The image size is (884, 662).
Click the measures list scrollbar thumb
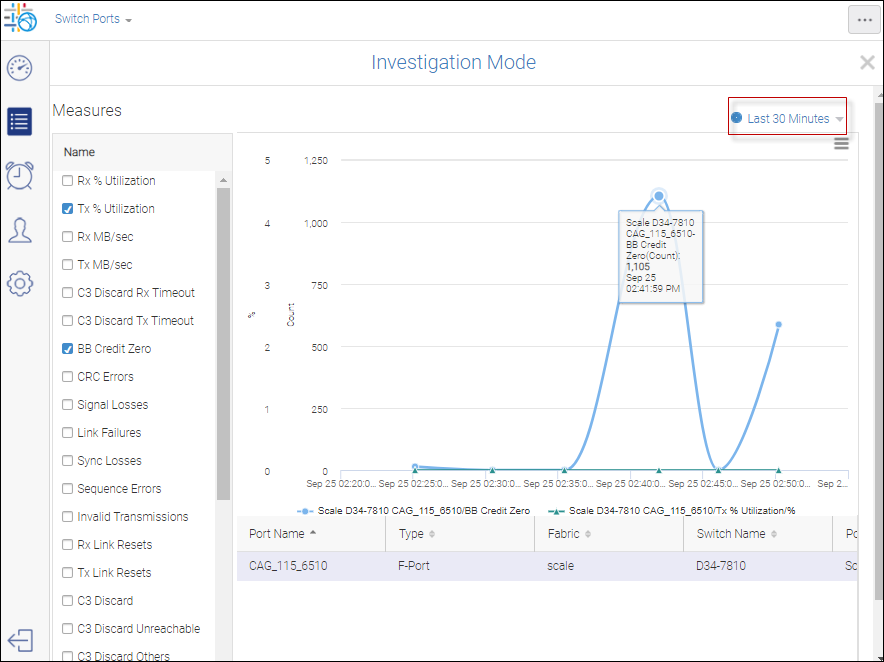[223, 343]
